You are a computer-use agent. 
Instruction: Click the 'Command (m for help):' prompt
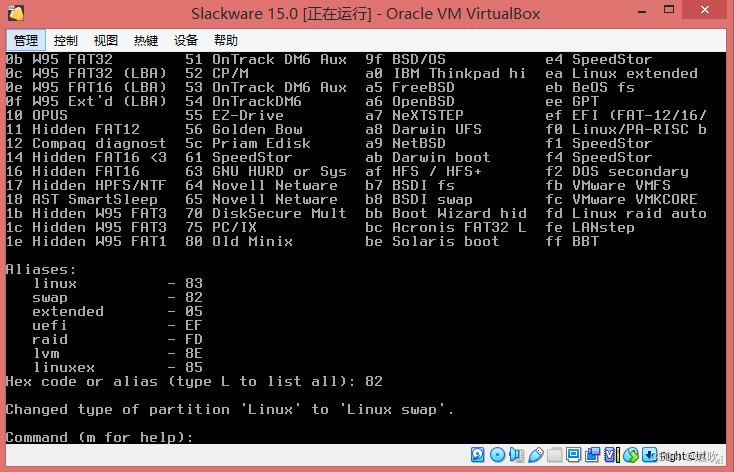pyautogui.click(x=99, y=437)
